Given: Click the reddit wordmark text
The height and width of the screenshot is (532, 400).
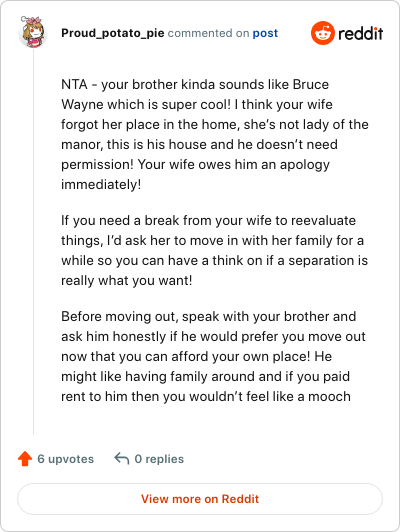Looking at the screenshot, I should 361,33.
